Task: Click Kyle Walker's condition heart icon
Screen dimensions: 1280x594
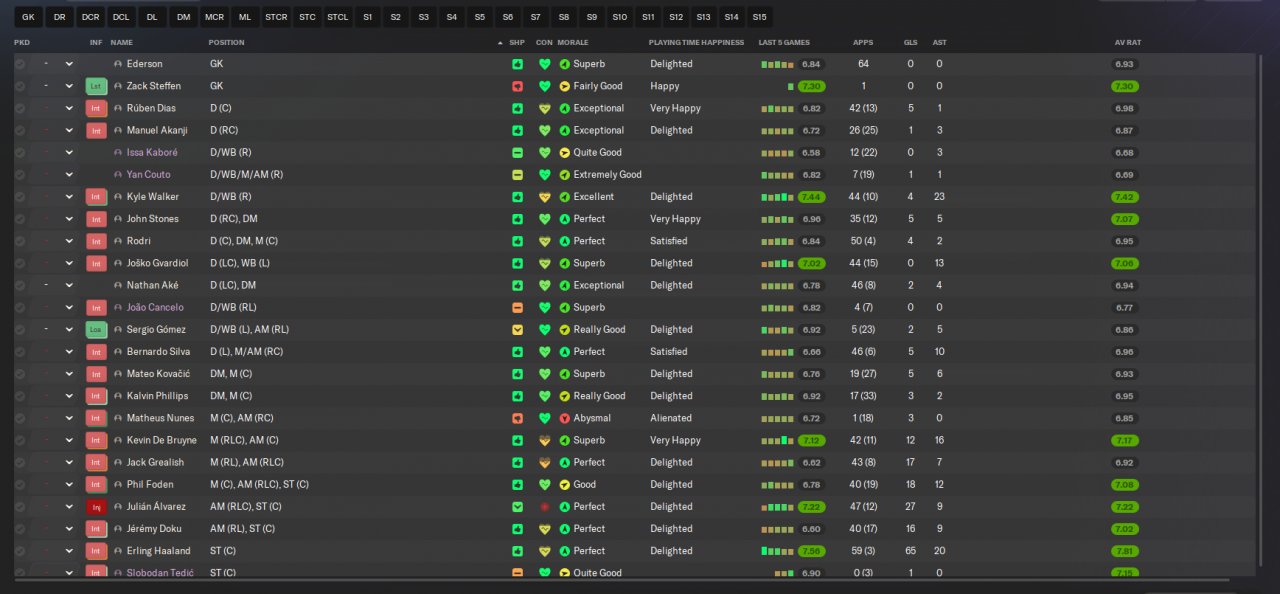Action: [x=545, y=197]
